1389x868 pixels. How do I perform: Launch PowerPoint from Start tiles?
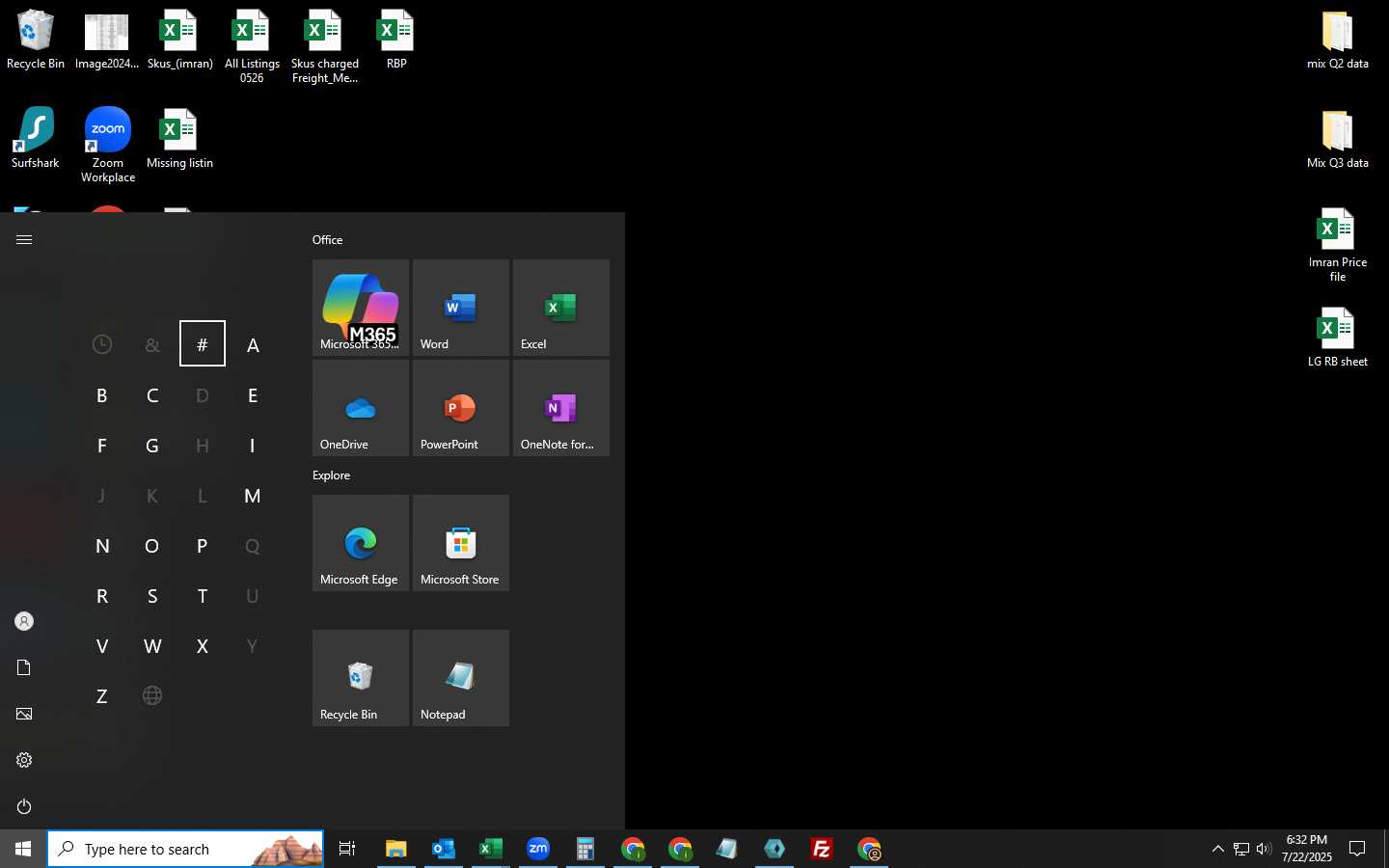point(461,408)
